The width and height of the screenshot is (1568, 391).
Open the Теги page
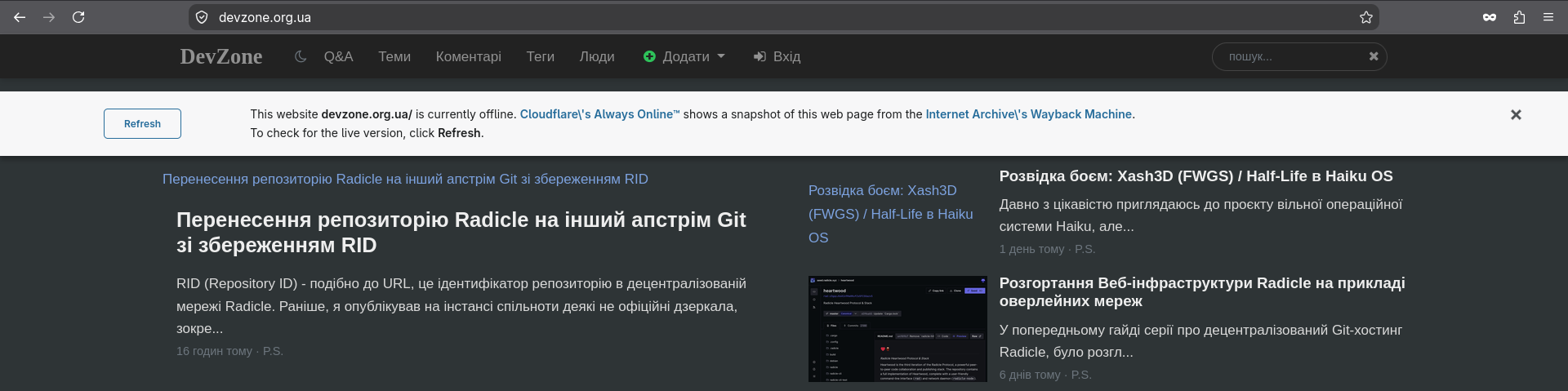pos(540,56)
